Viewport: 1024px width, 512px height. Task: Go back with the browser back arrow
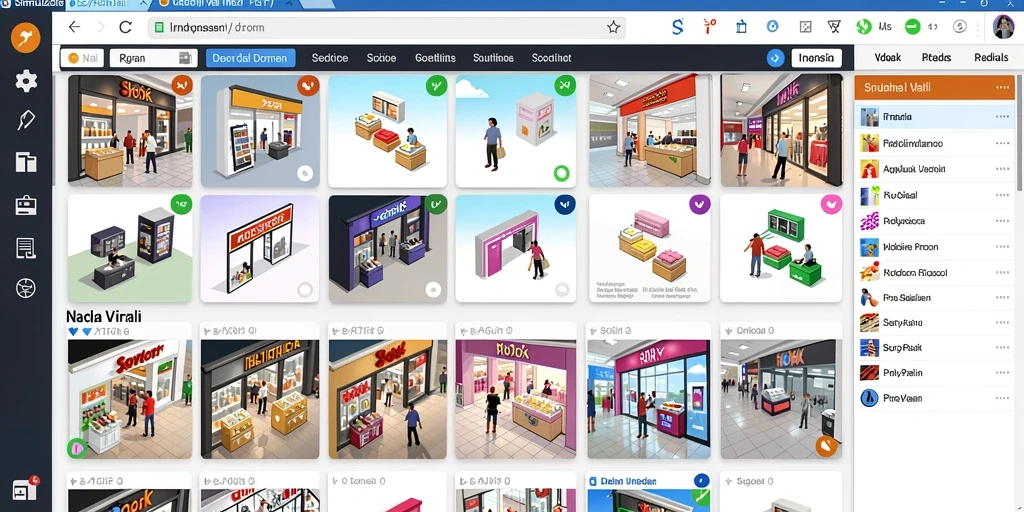[x=74, y=27]
